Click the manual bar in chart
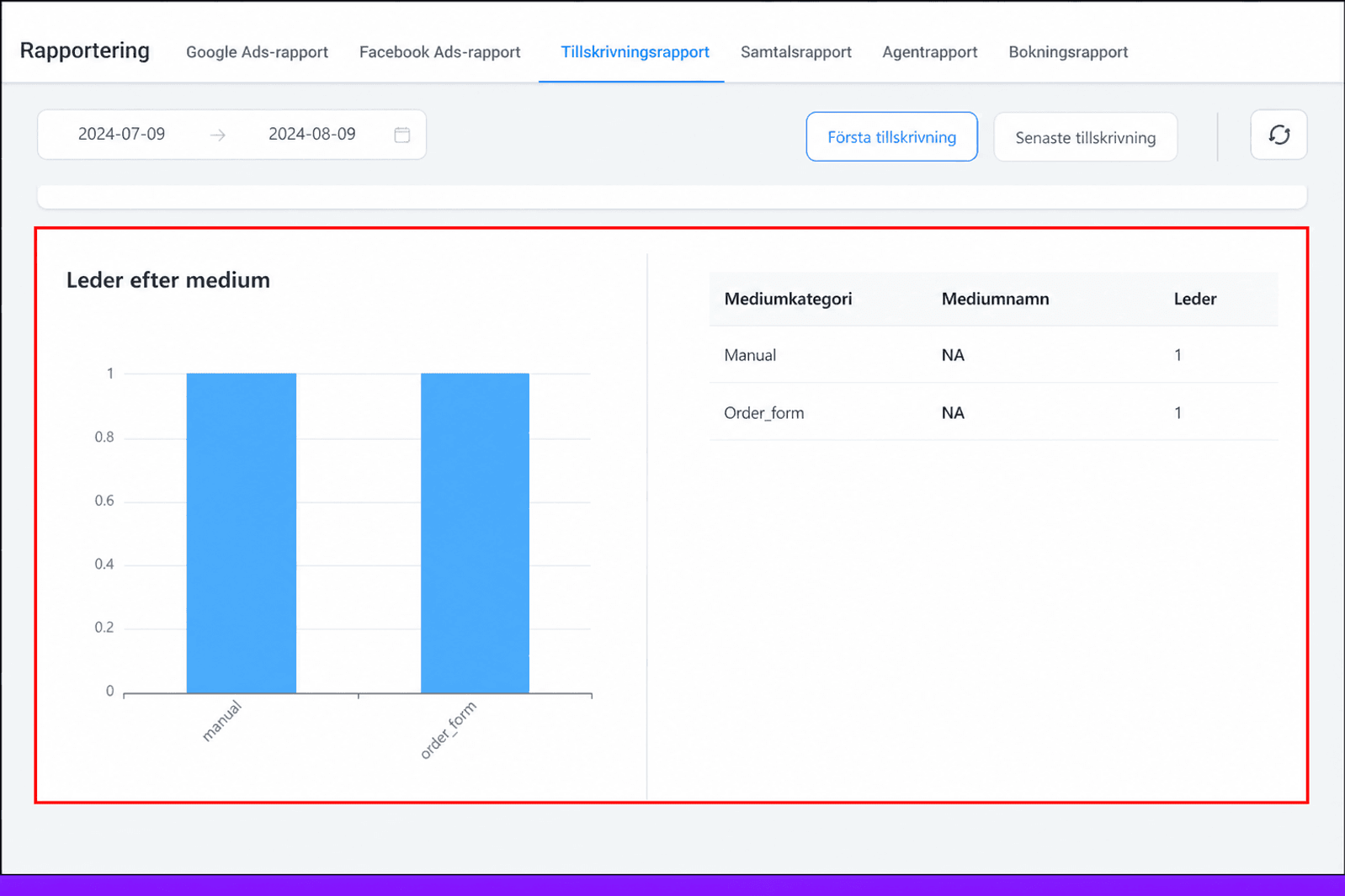The image size is (1345, 896). point(242,533)
